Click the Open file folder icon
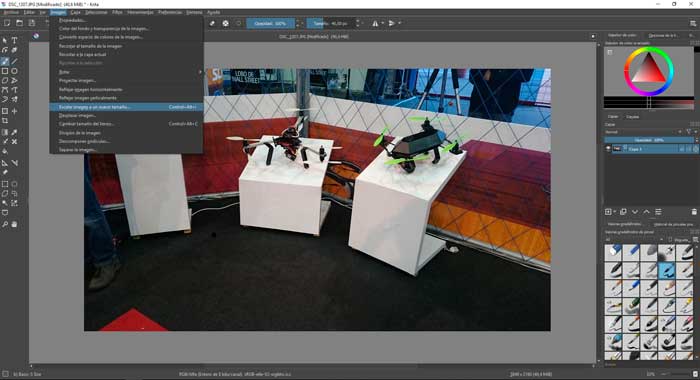Viewport: 700px width, 380px height. (x=19, y=23)
